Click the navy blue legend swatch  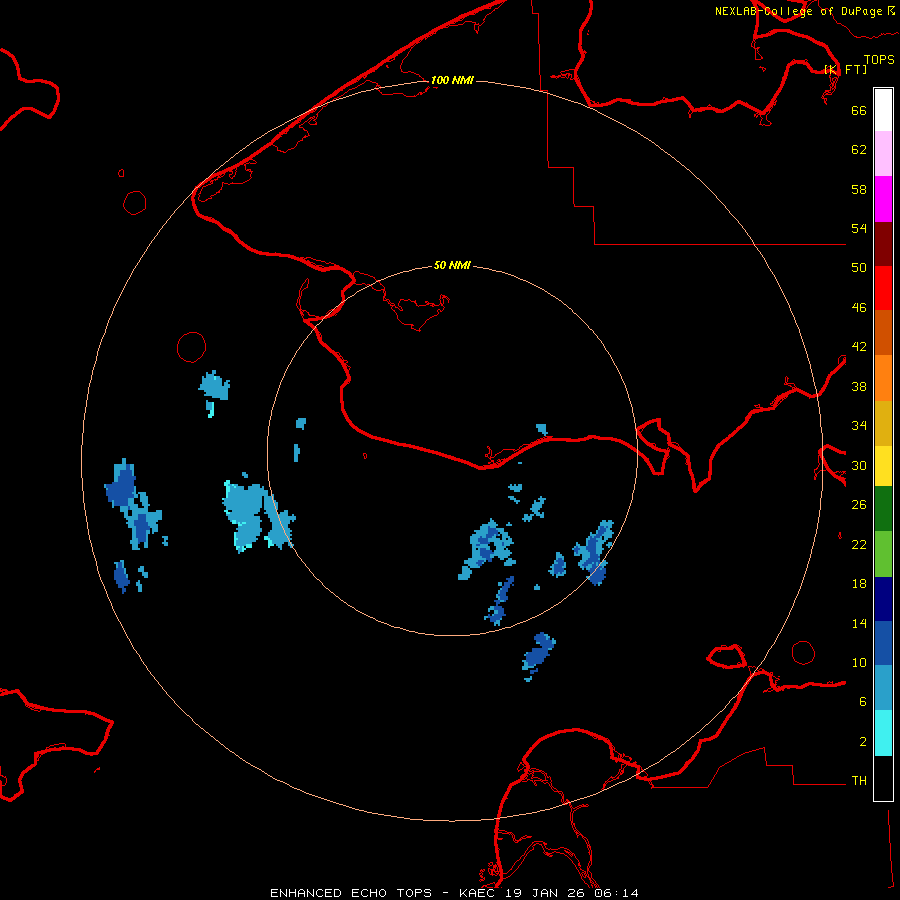coord(883,599)
